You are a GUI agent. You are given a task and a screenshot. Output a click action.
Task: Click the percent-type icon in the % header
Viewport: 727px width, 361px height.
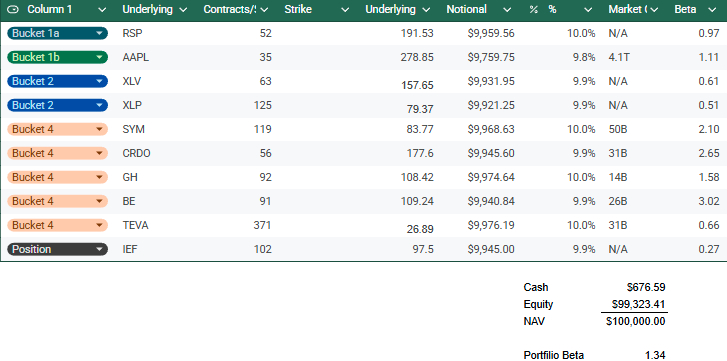534,9
